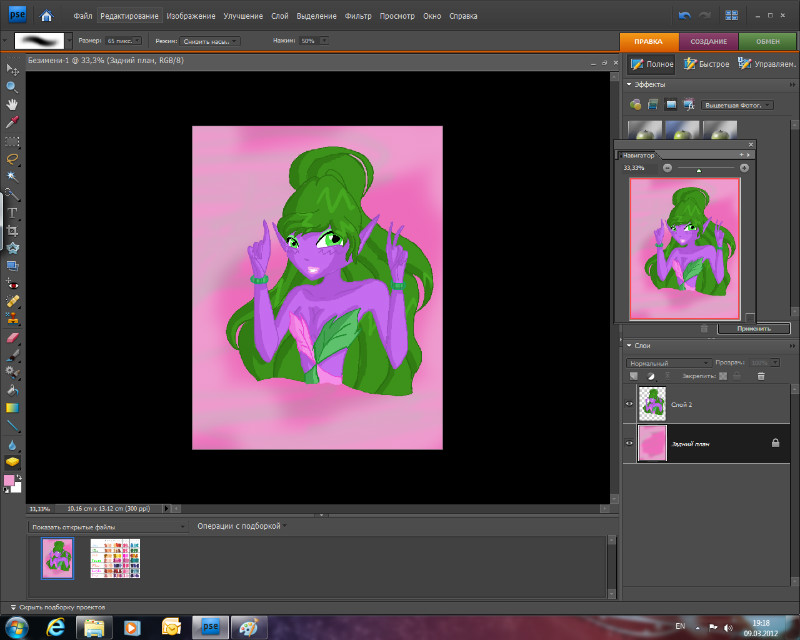
Task: Switch to the СОЗДАНИЕ tab
Action: point(709,41)
